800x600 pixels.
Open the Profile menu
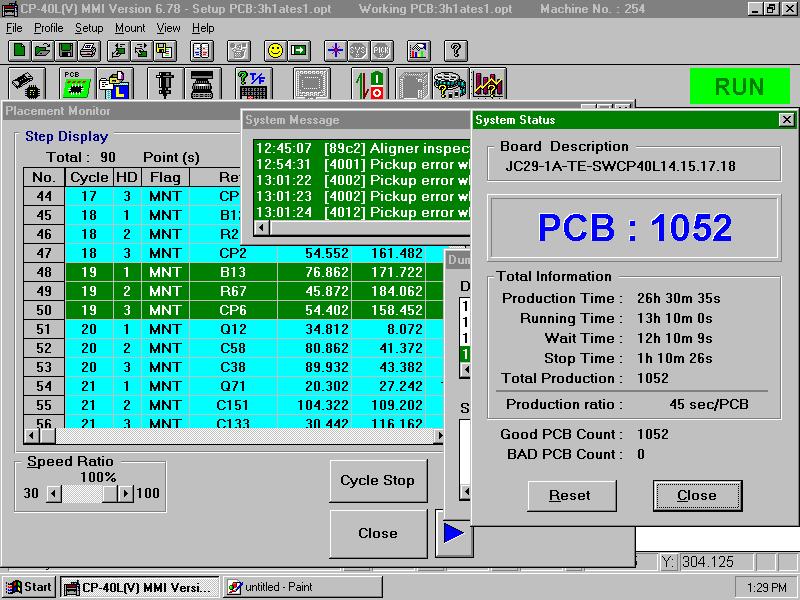pos(48,28)
